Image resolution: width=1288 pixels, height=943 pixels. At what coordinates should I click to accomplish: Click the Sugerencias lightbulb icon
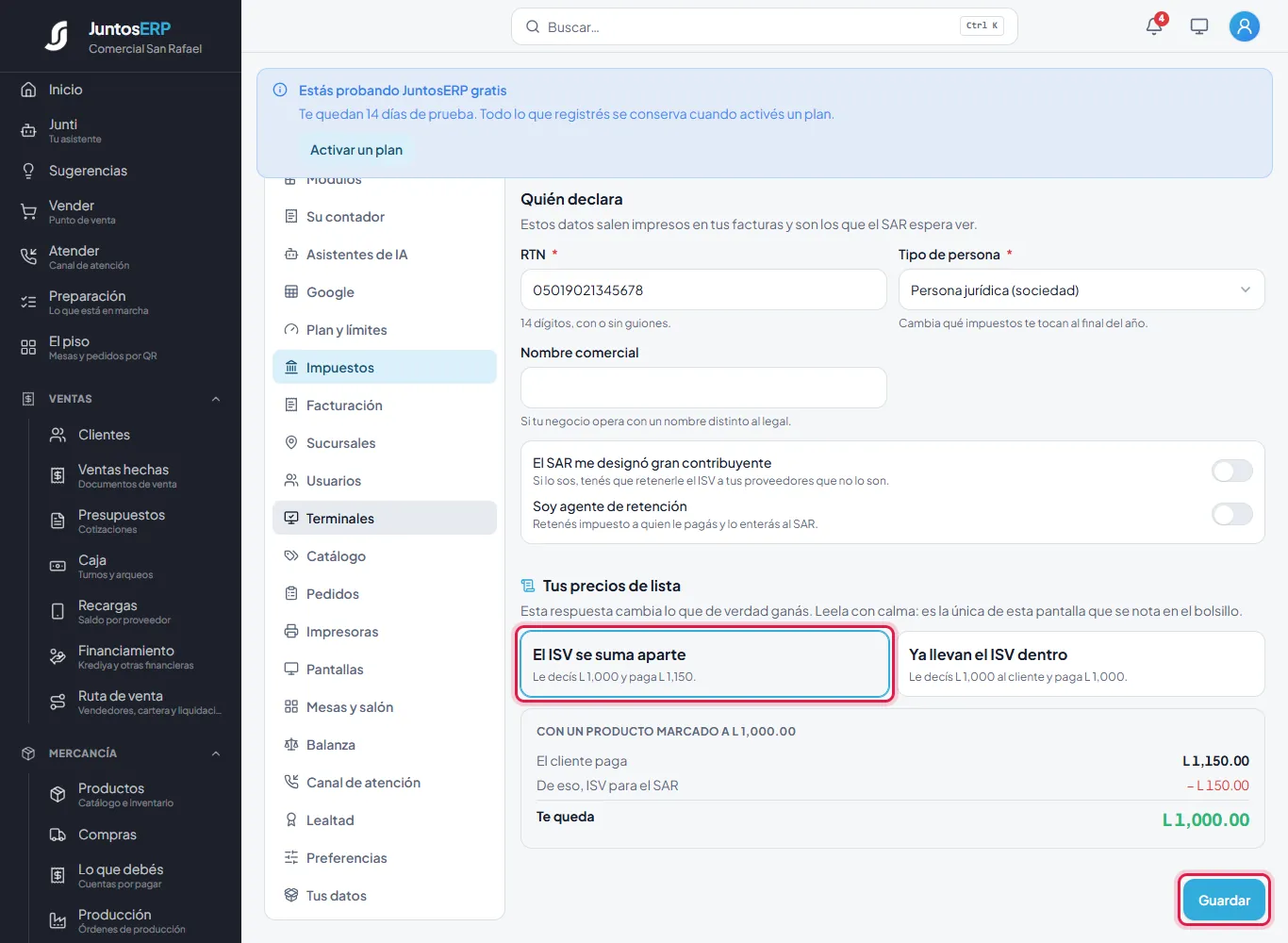click(x=28, y=171)
